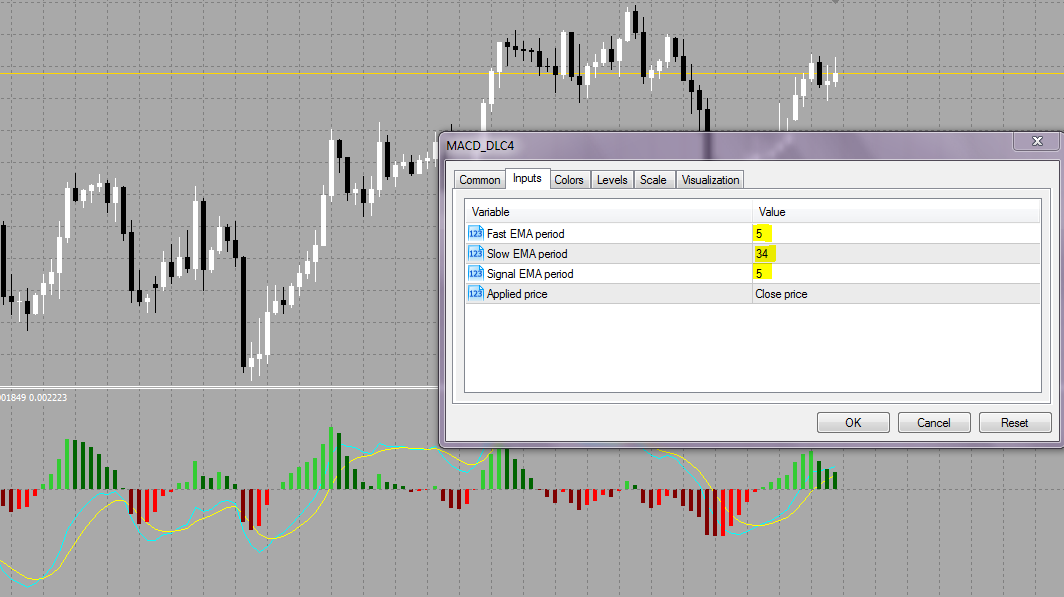Click the 123 icon beside Signal EMA period
The image size is (1064, 597).
[474, 273]
